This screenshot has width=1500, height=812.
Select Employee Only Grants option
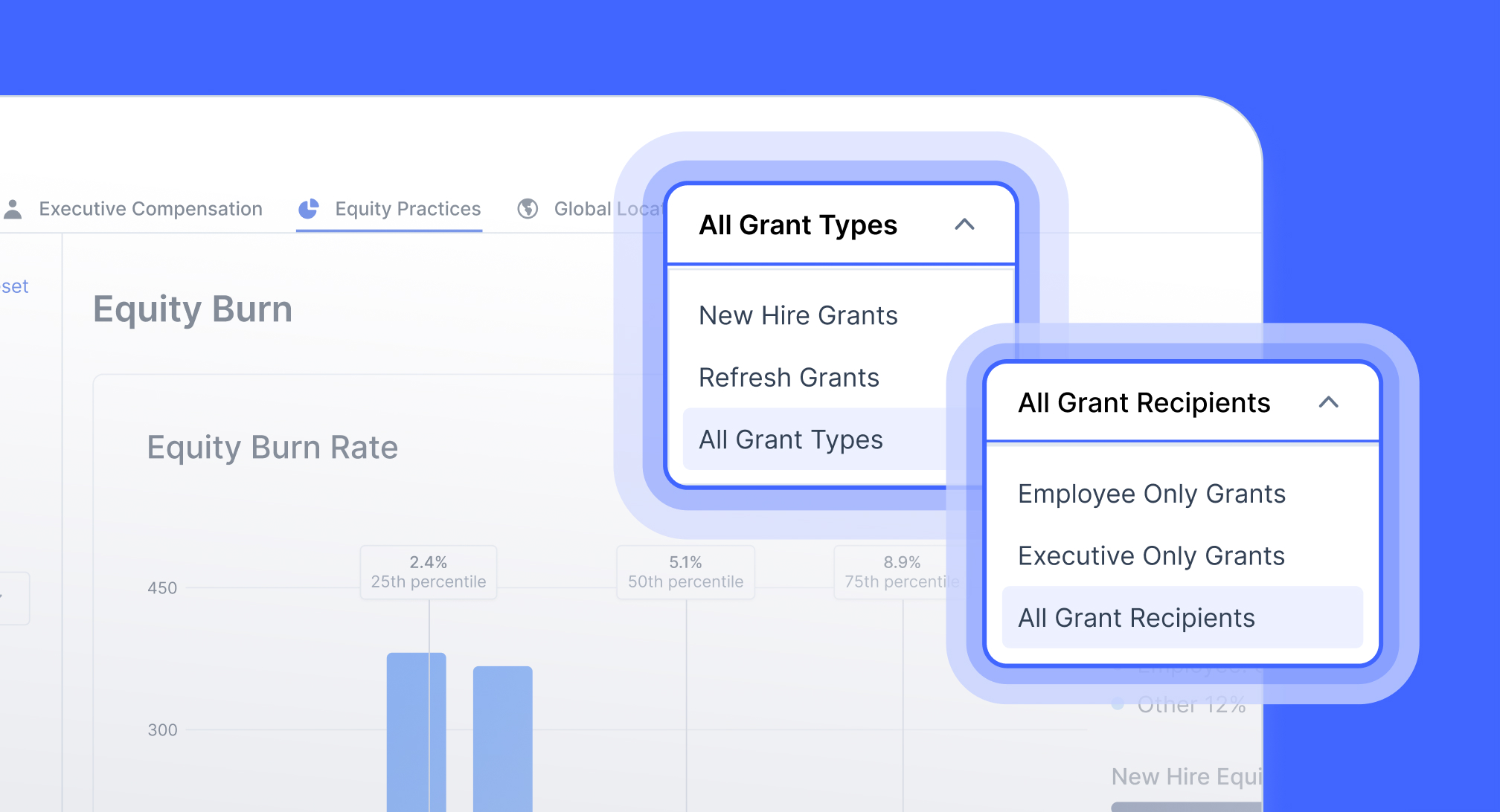pyautogui.click(x=1151, y=494)
